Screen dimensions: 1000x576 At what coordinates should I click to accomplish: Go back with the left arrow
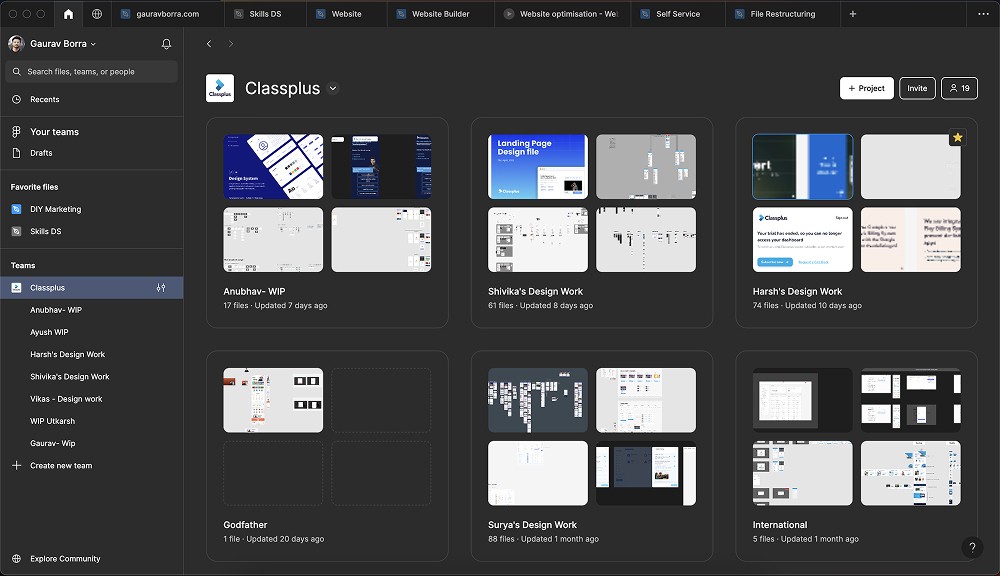click(209, 43)
